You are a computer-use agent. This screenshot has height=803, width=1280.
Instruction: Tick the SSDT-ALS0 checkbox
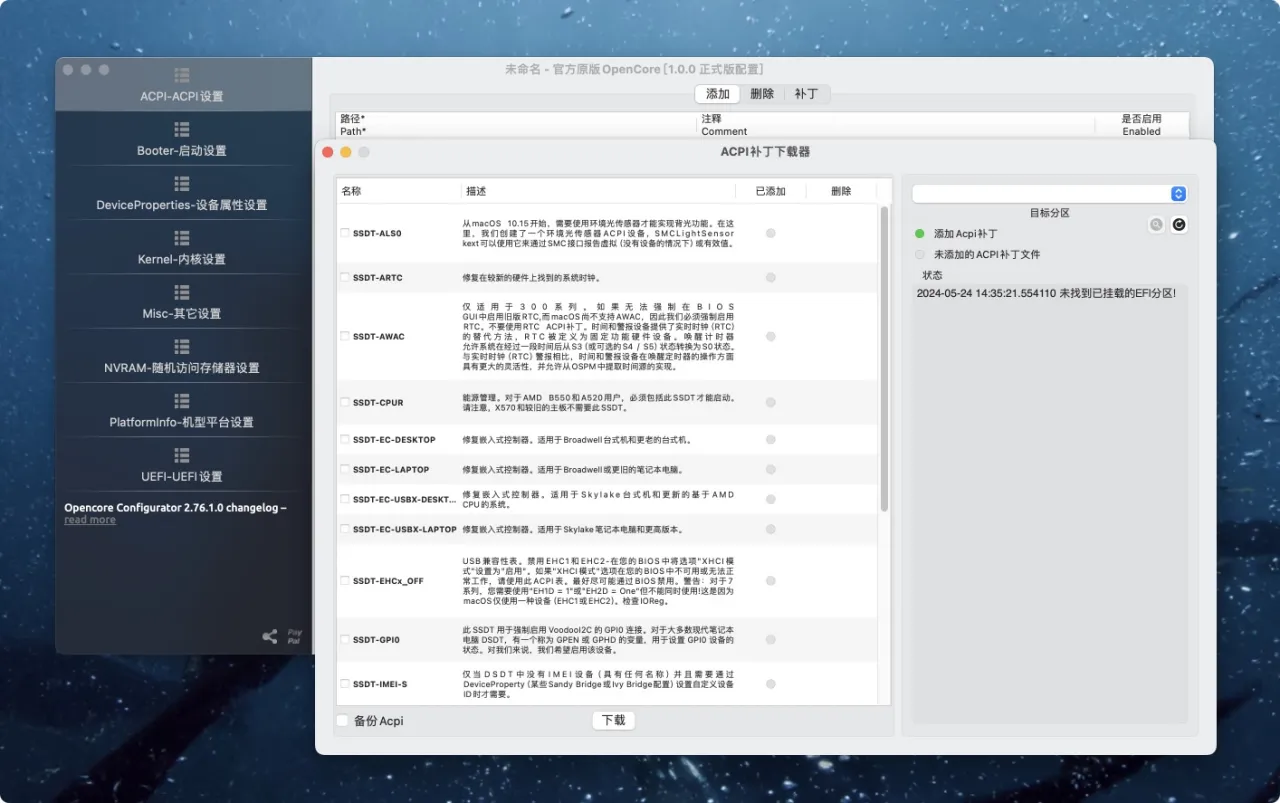click(x=345, y=233)
